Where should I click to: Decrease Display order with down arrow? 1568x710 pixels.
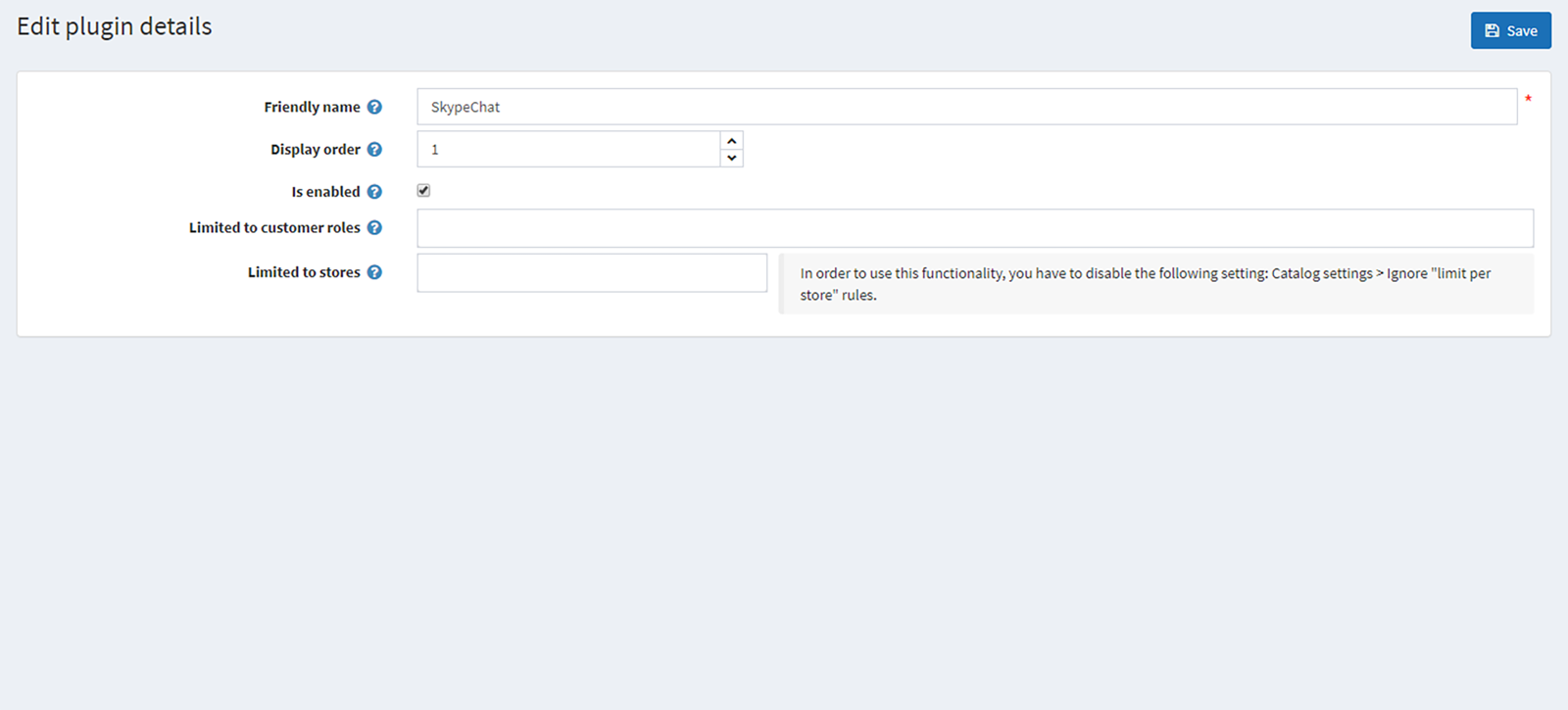tap(732, 158)
